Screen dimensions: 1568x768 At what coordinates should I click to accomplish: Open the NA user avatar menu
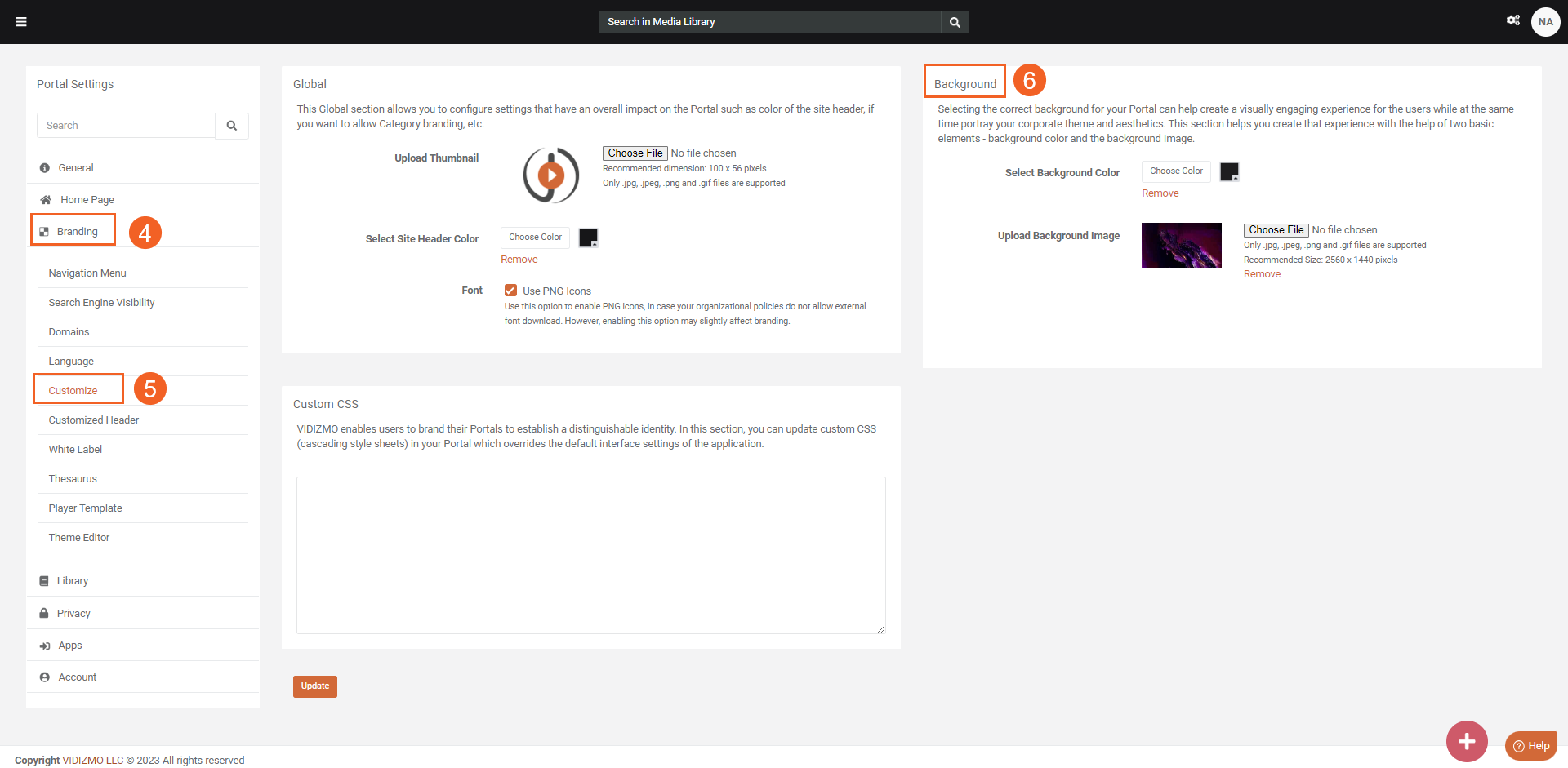pyautogui.click(x=1545, y=22)
